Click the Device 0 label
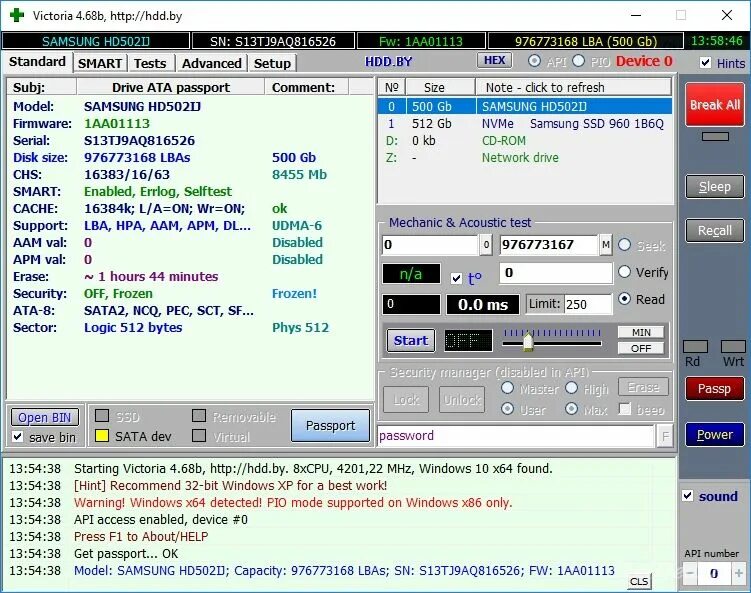Image resolution: width=751 pixels, height=593 pixels. [x=644, y=61]
